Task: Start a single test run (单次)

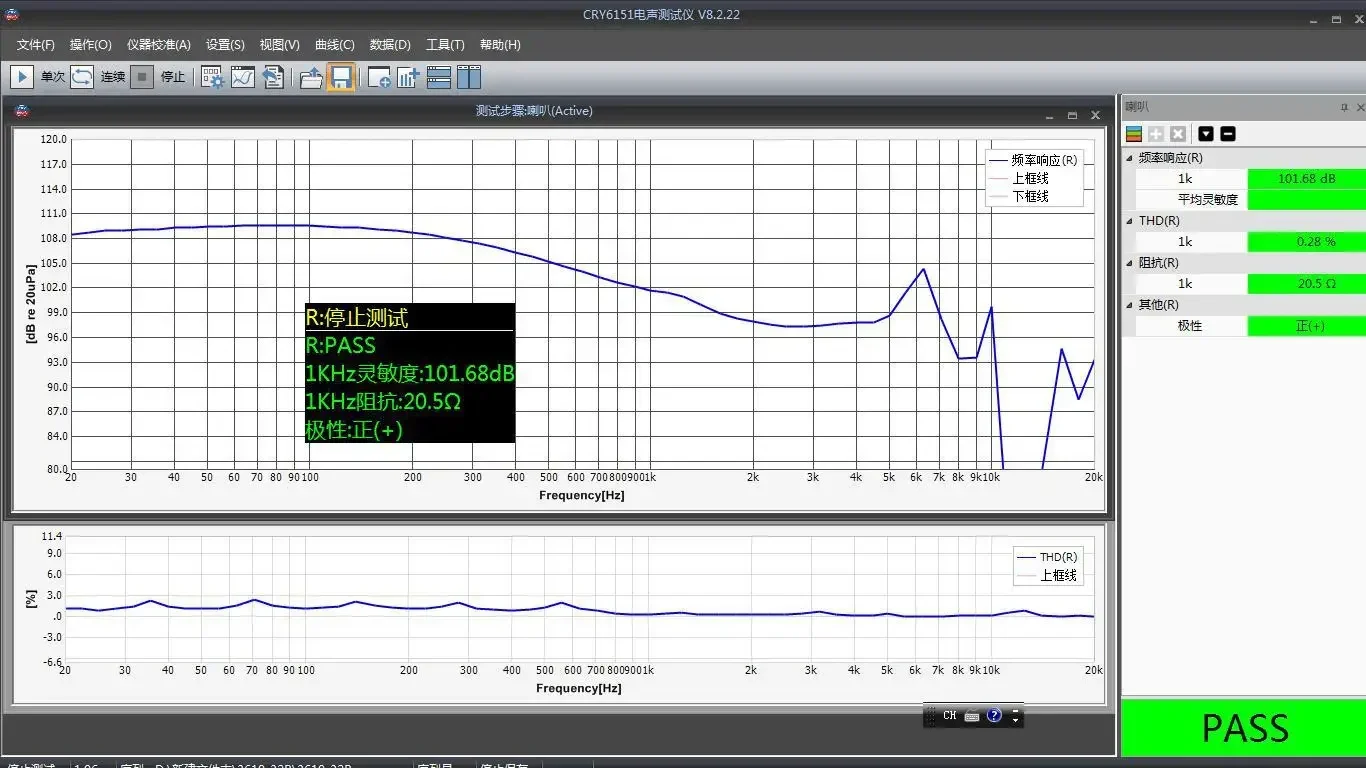Action: (x=22, y=77)
